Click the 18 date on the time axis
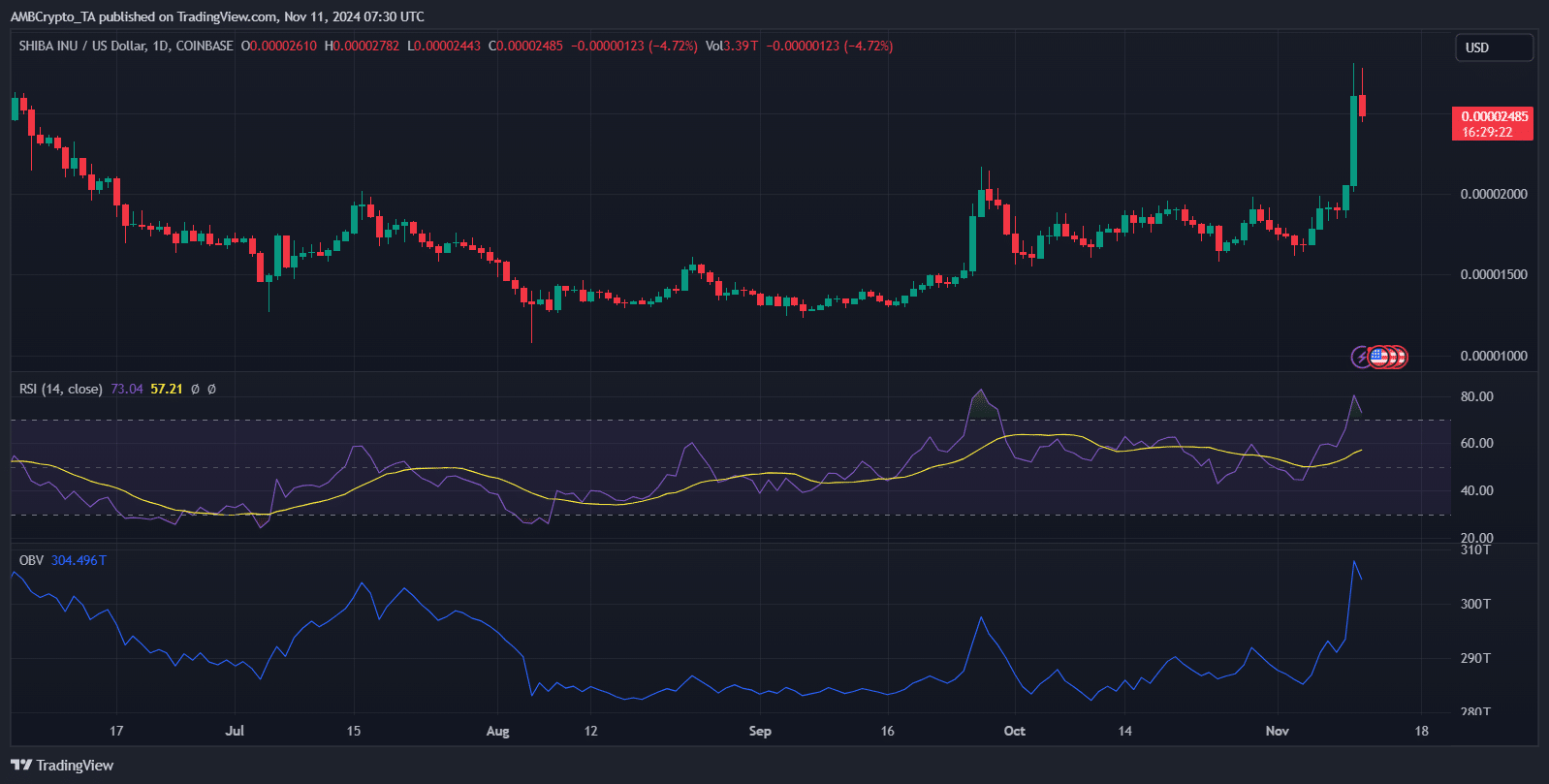This screenshot has width=1549, height=784. (x=1421, y=731)
